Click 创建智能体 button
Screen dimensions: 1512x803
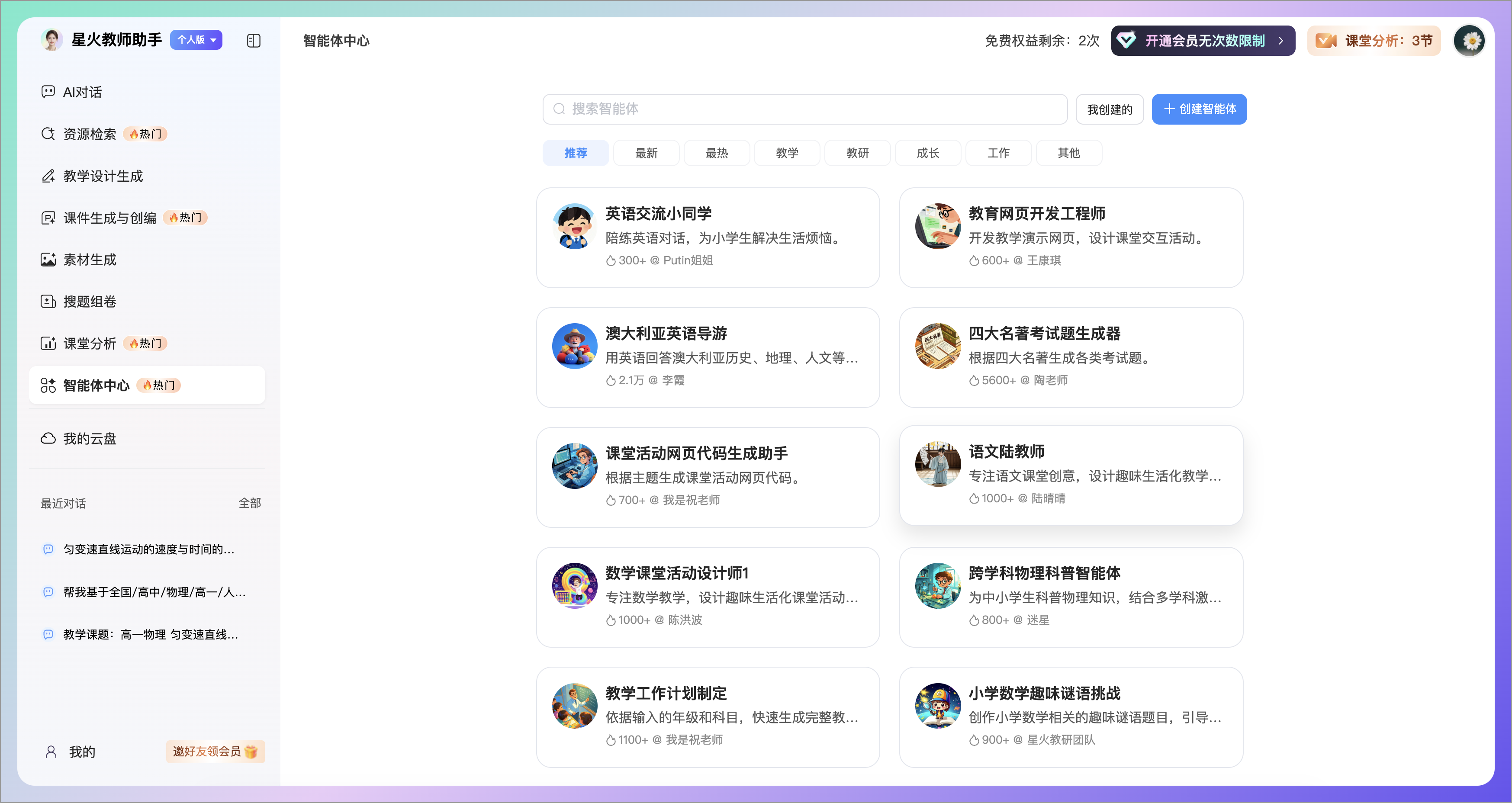point(1199,109)
